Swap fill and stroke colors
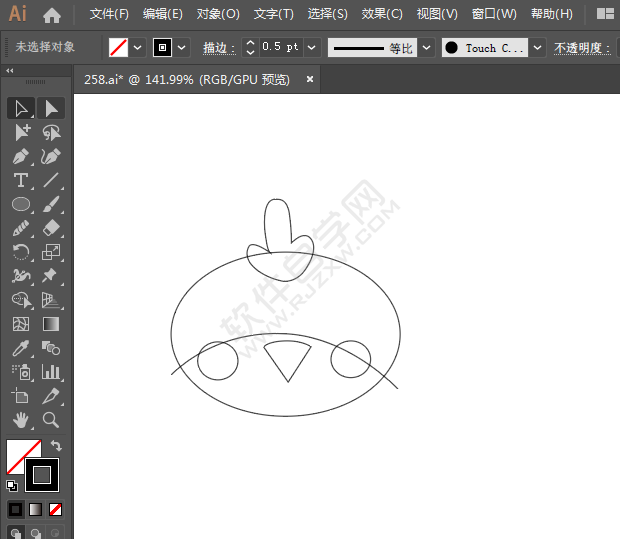This screenshot has width=620, height=539. tap(56, 446)
